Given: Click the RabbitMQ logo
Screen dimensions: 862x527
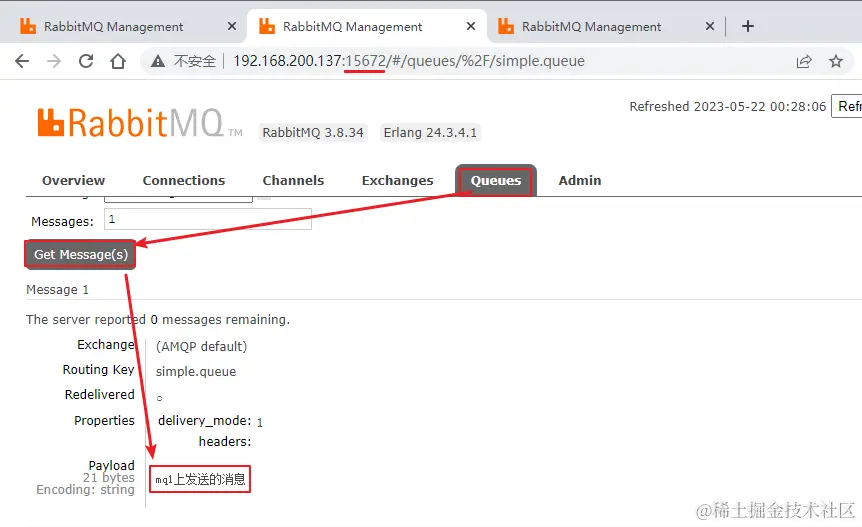Looking at the screenshot, I should click(x=140, y=123).
